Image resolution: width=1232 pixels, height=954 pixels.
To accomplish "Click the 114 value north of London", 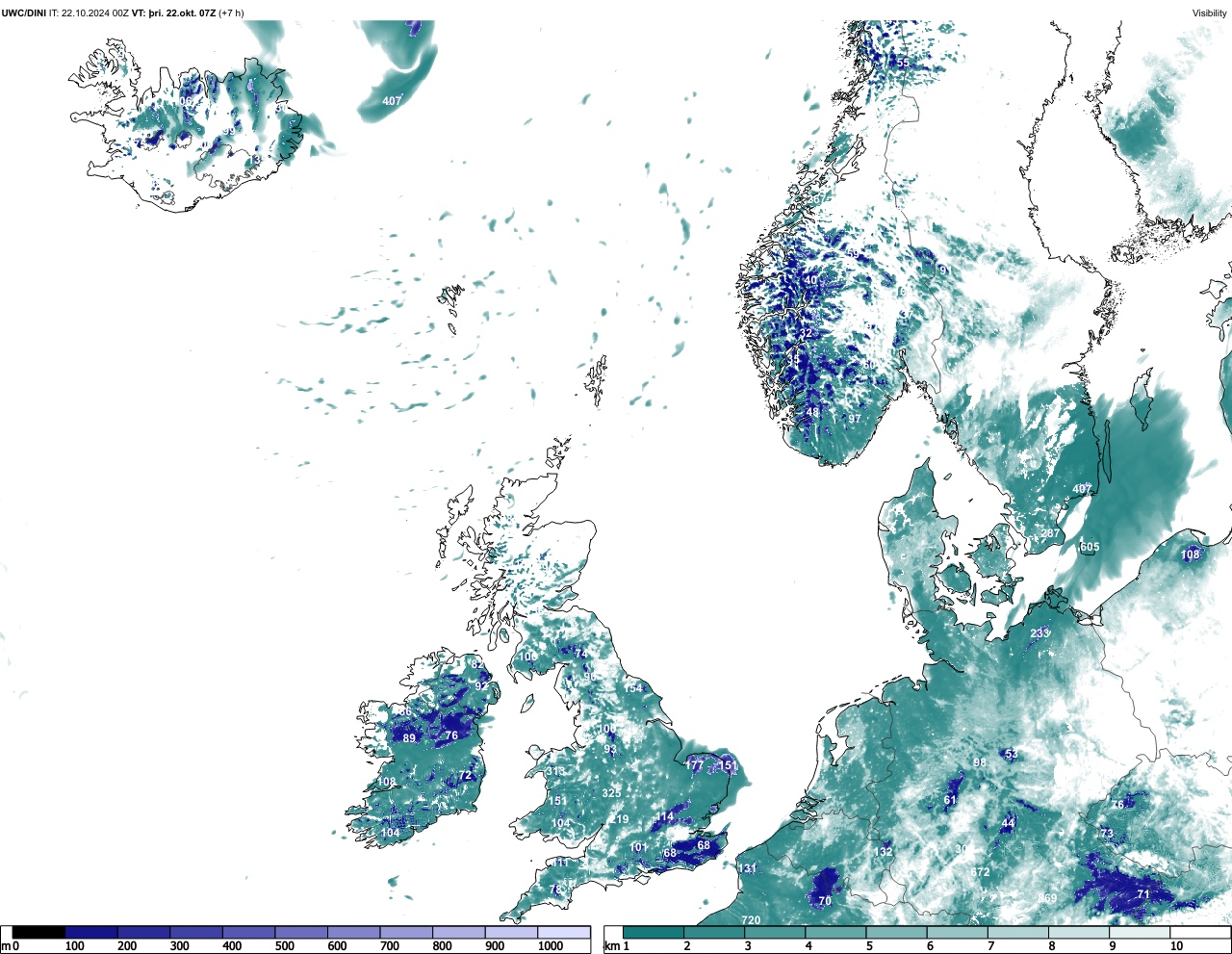I will tap(665, 816).
